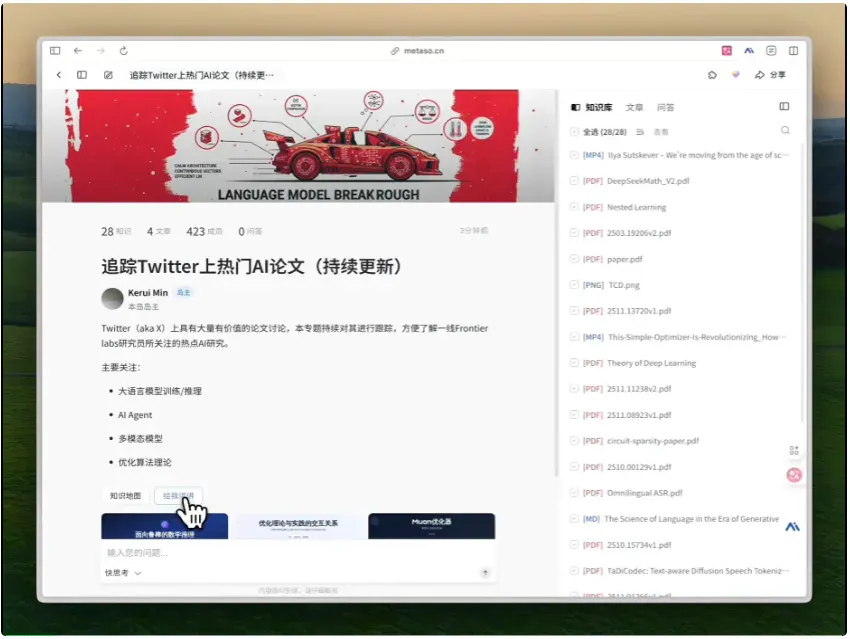Viewport: 850px width, 639px height.
Task: Click the Language Model Breakthrough banner image
Action: 298,146
